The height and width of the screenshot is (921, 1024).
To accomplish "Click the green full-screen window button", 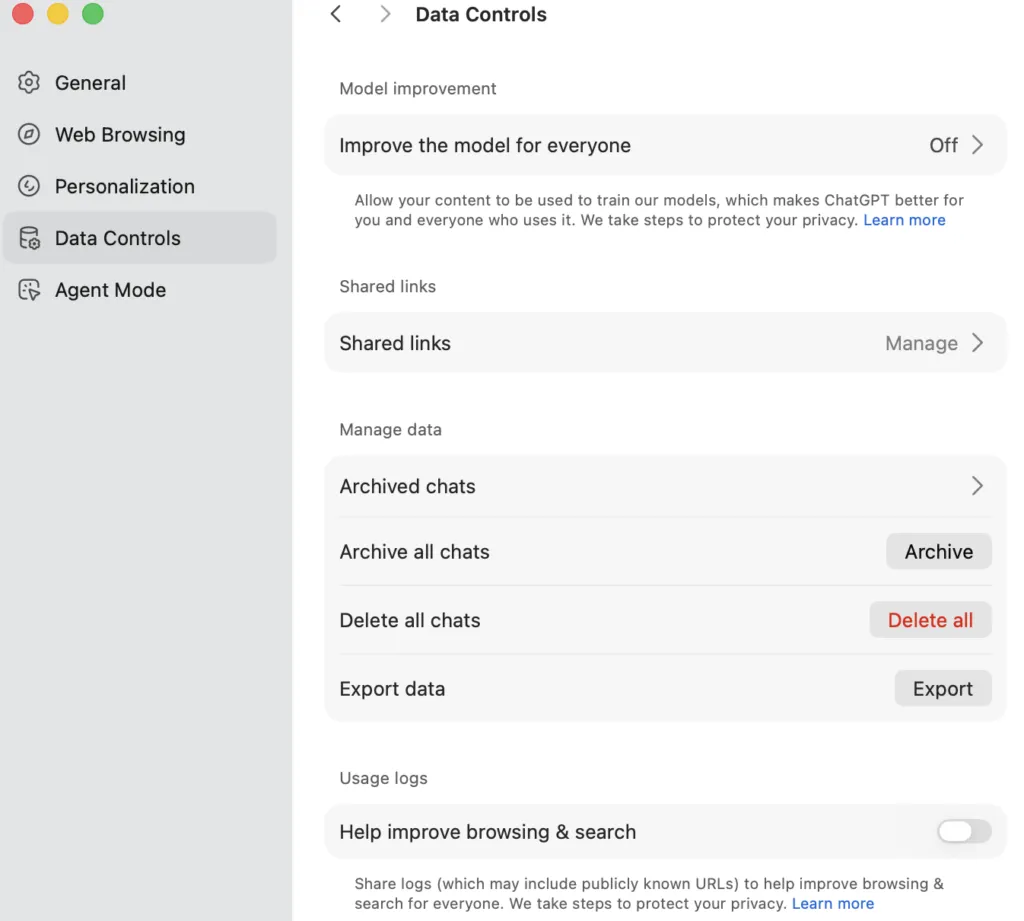I will point(93,14).
